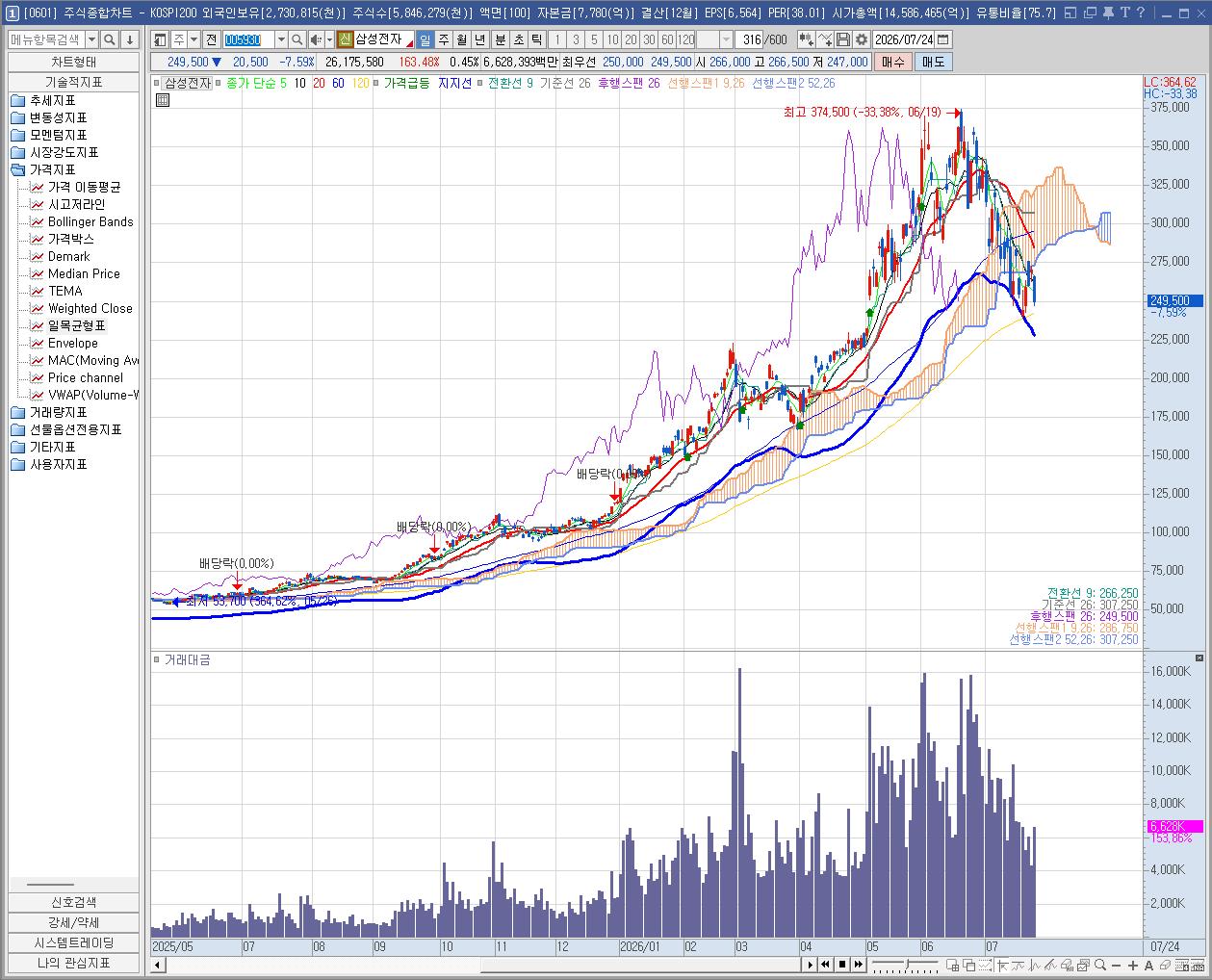
Task: Select the 60 interval button in the top toolbar
Action: point(667,39)
